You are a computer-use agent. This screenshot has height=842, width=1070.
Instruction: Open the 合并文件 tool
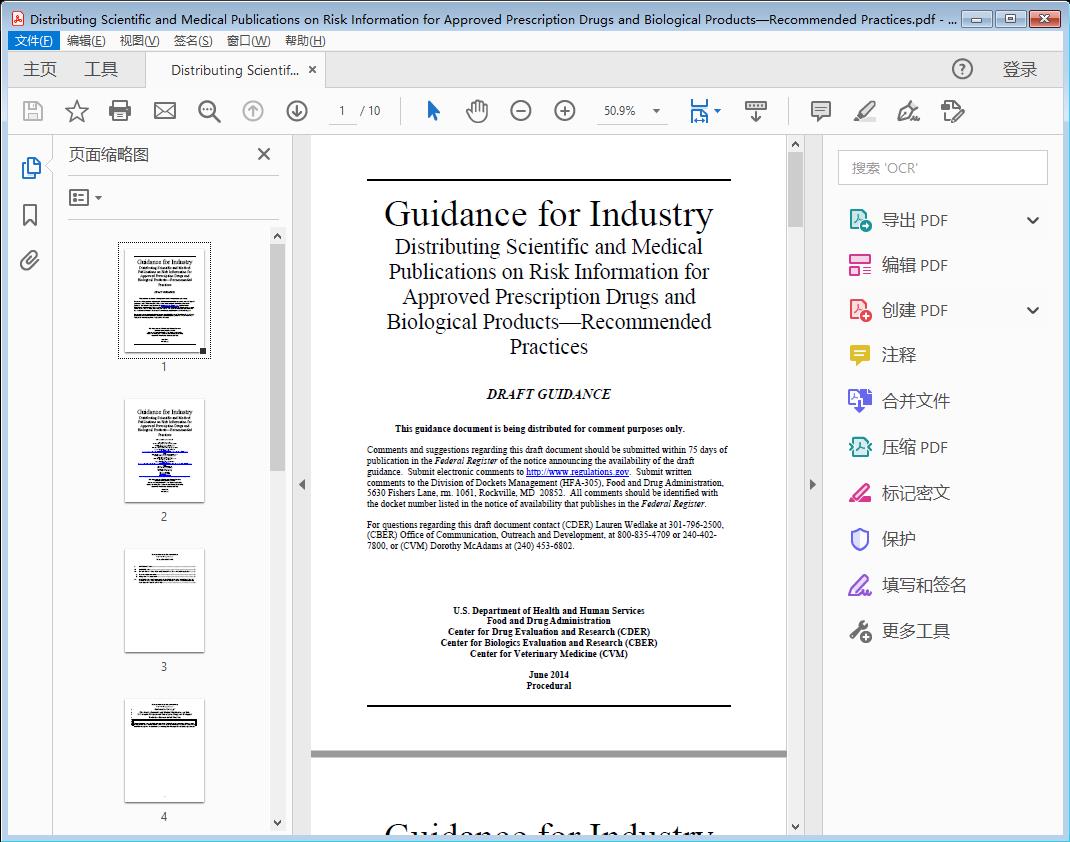(x=899, y=401)
